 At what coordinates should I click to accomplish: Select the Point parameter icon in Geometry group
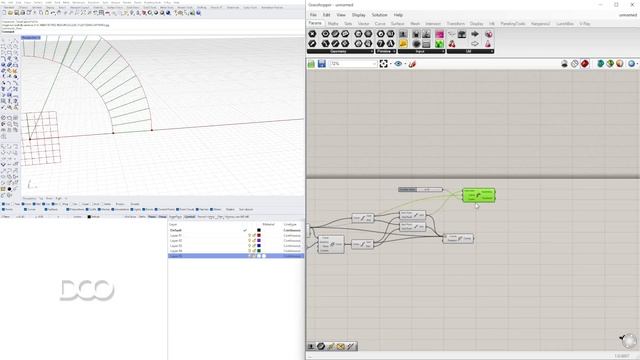[312, 34]
